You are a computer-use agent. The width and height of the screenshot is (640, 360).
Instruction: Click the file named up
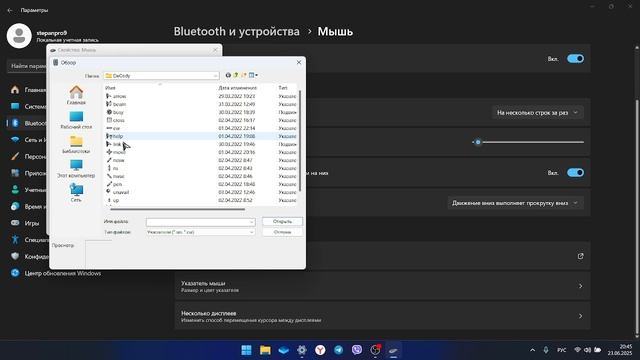point(116,200)
